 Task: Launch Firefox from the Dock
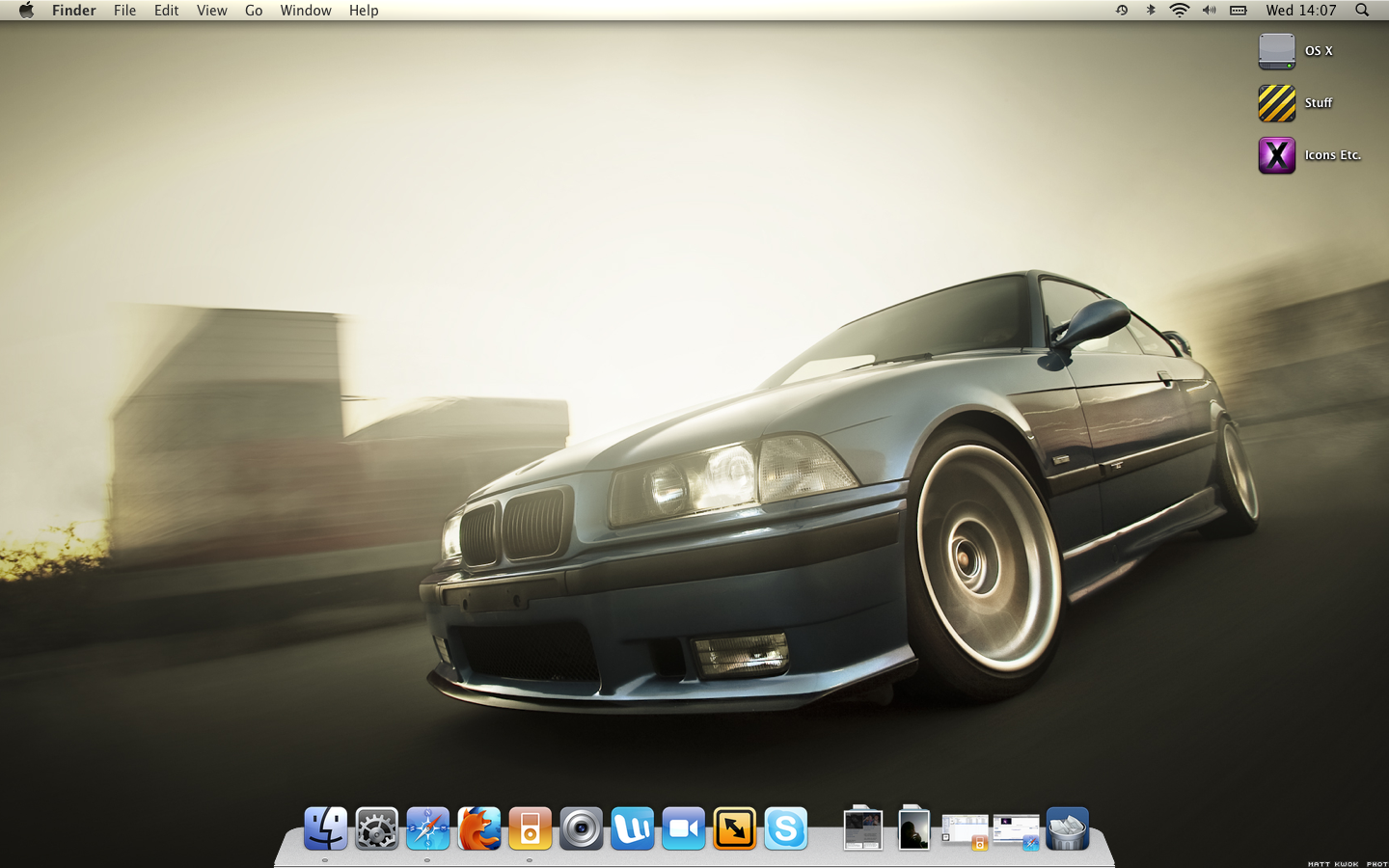(x=479, y=828)
